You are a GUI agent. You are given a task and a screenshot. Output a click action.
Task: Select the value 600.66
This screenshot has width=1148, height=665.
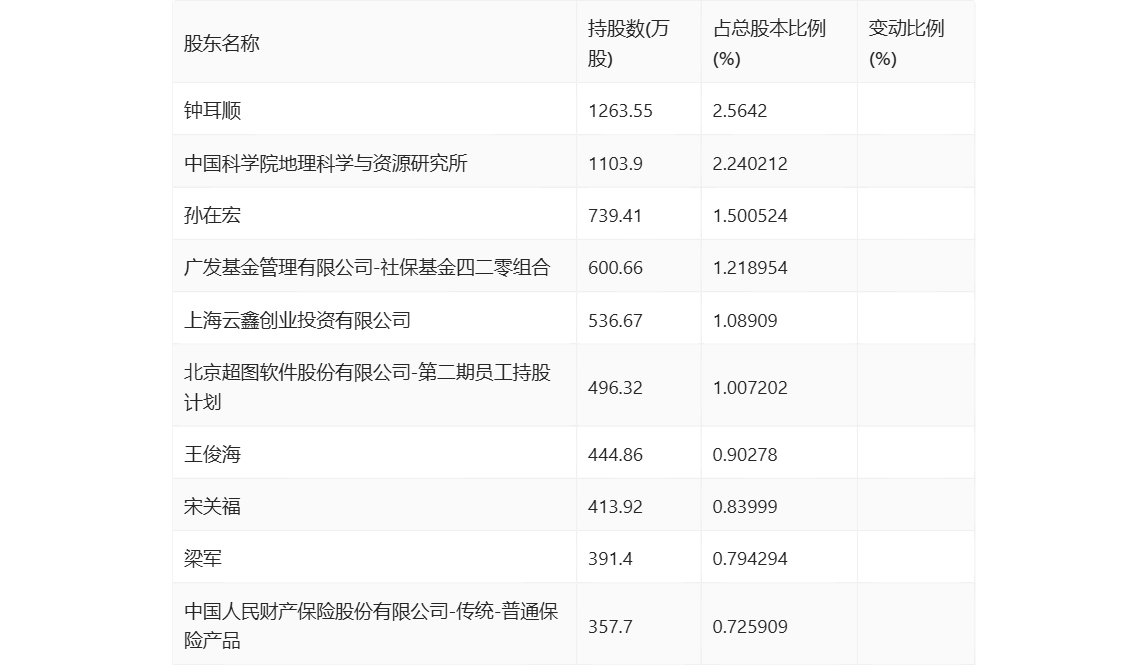pyautogui.click(x=615, y=267)
